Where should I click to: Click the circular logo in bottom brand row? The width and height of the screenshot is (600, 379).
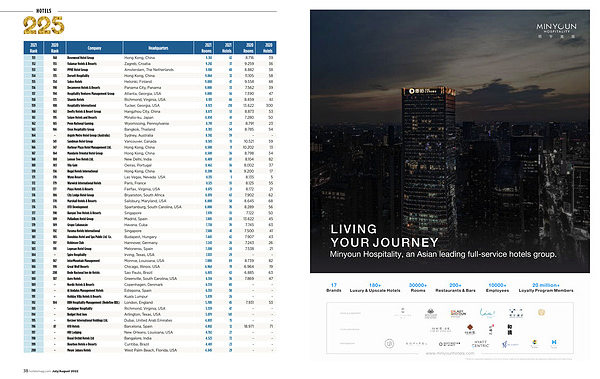point(389,343)
